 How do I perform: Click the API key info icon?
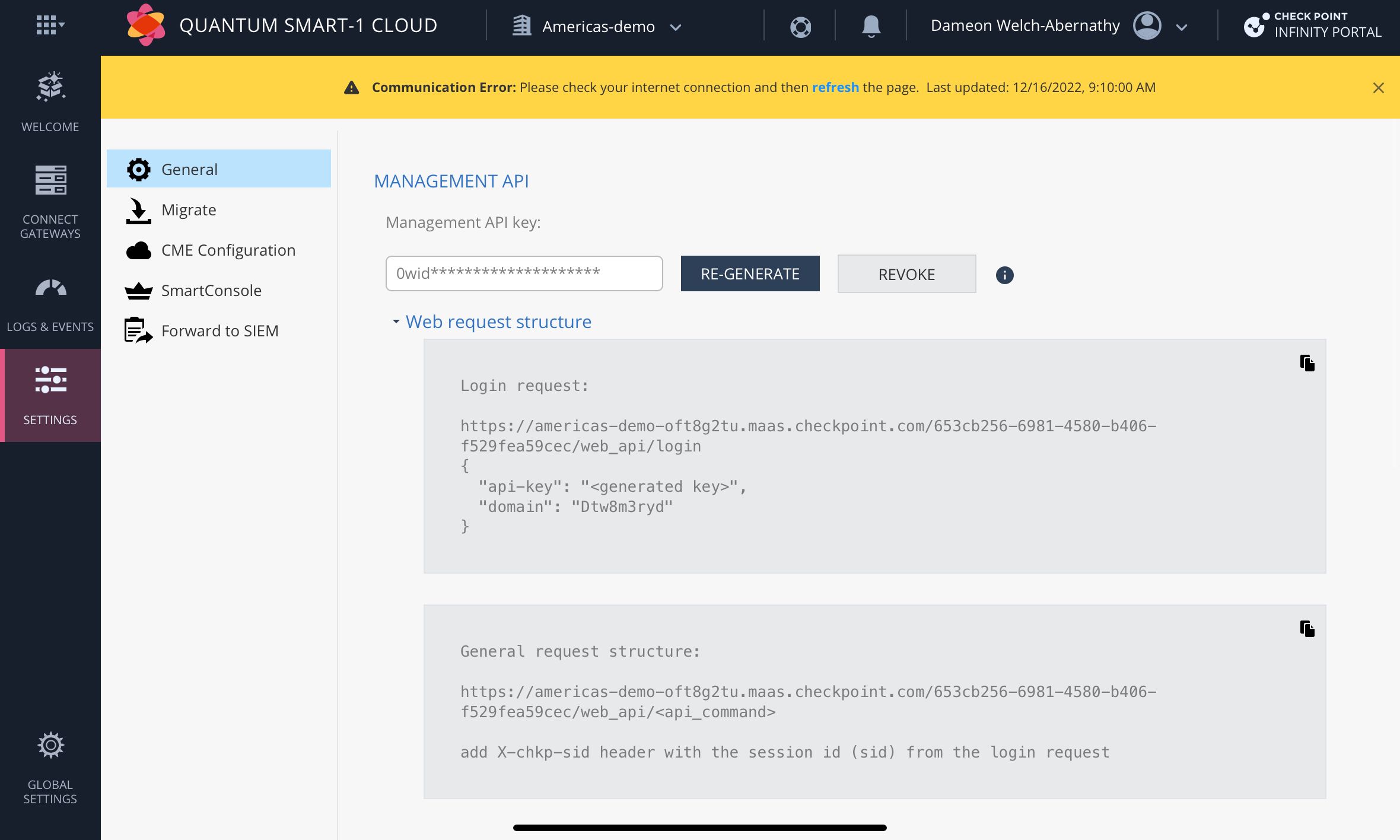pyautogui.click(x=1004, y=275)
